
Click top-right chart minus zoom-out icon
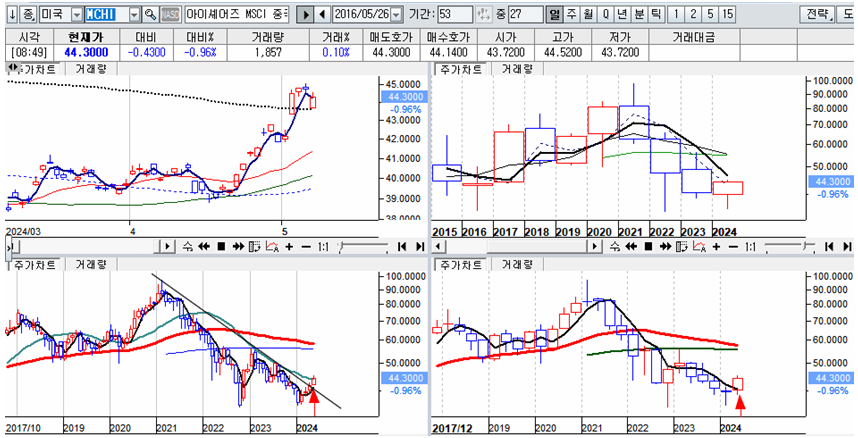click(x=733, y=246)
